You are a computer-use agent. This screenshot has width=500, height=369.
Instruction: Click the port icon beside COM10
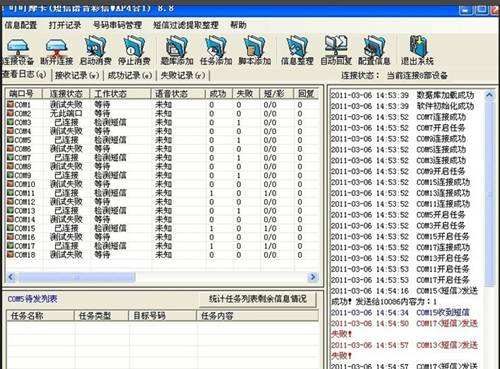tap(10, 184)
